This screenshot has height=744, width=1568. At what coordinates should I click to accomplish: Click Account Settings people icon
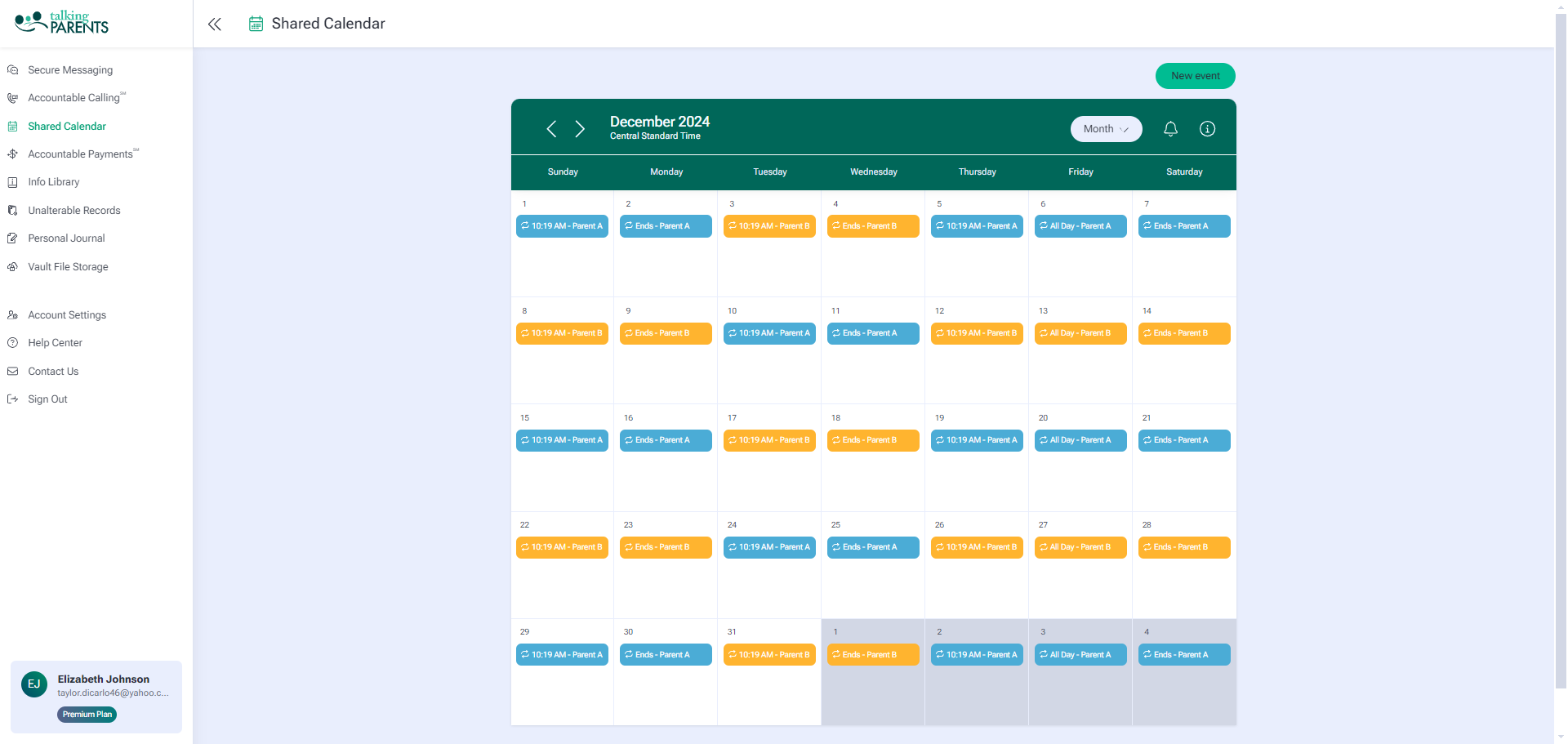13,315
